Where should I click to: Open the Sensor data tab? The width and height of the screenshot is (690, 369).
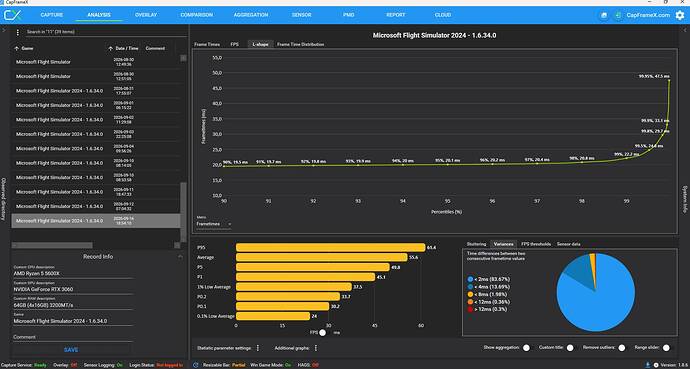coord(569,244)
